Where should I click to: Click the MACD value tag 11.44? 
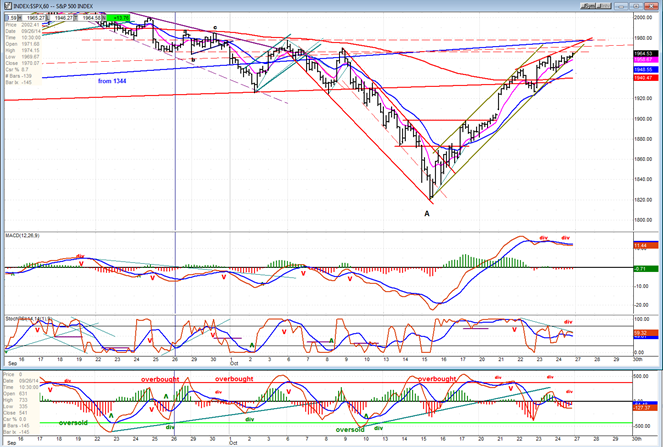pos(645,245)
